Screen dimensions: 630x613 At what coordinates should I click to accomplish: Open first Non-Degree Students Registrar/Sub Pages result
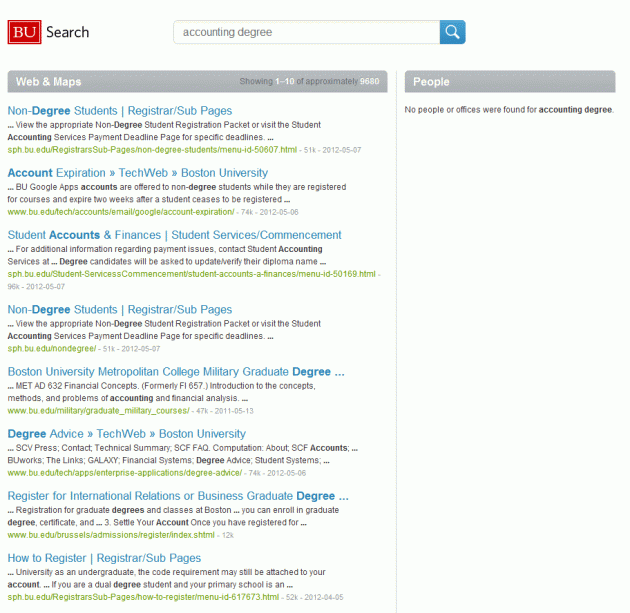[x=120, y=110]
